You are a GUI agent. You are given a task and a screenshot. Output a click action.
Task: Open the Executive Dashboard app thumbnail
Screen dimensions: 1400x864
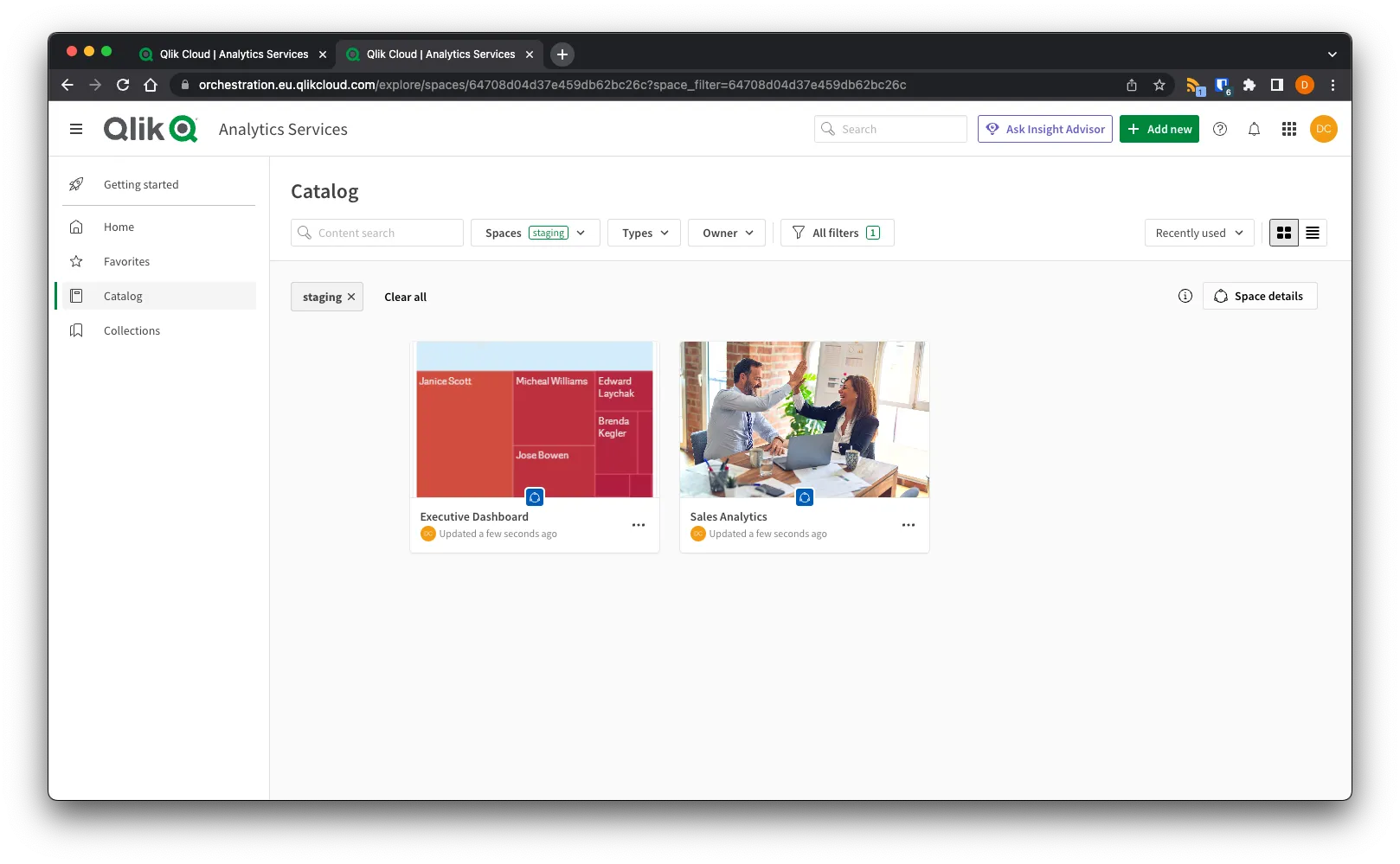tap(534, 419)
